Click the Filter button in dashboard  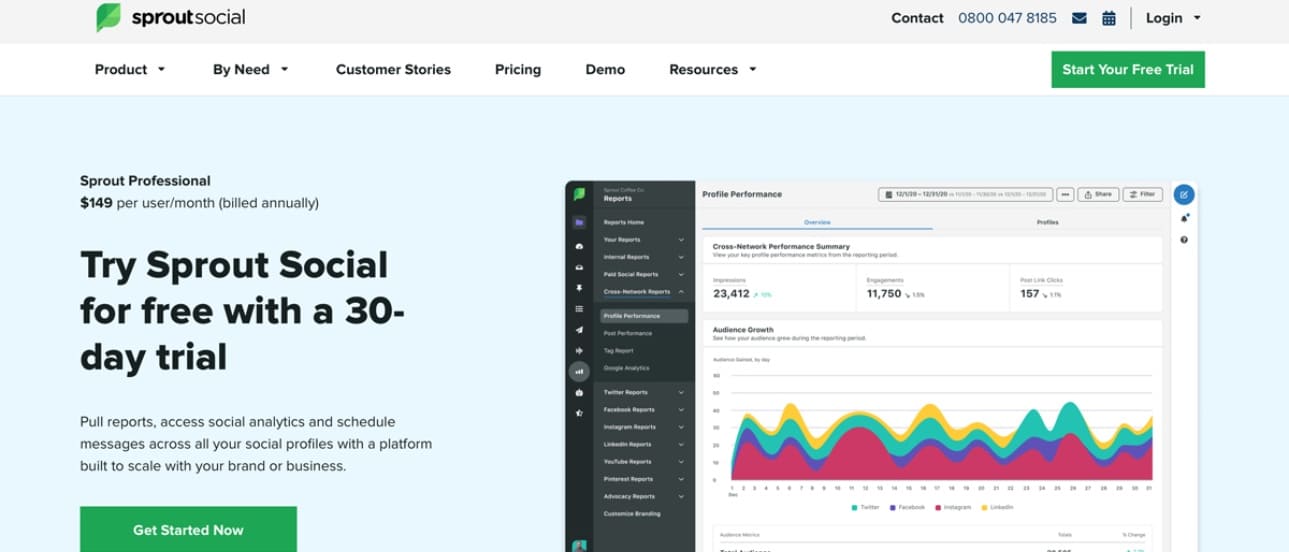coord(1142,194)
